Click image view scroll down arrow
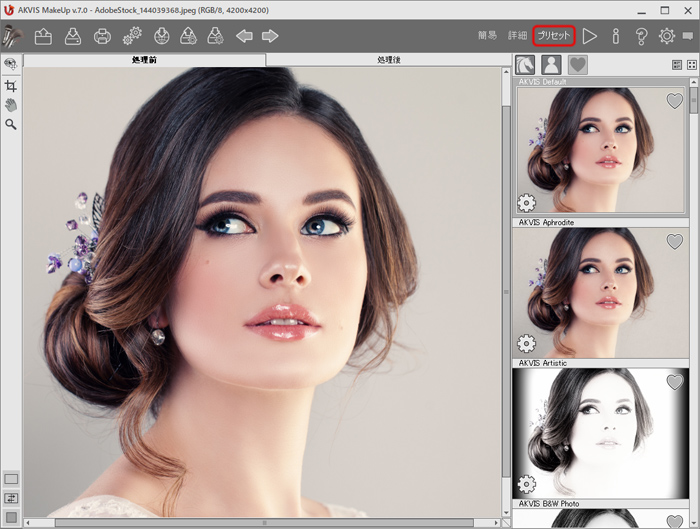The image size is (700, 529). [x=506, y=512]
